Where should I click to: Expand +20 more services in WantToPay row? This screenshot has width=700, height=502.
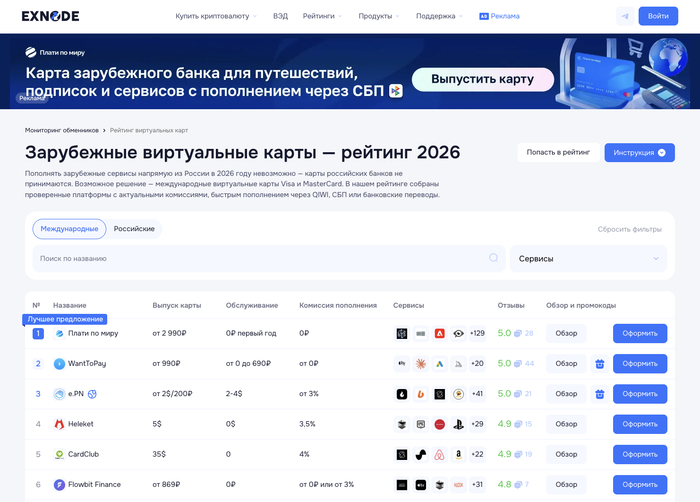[477, 364]
